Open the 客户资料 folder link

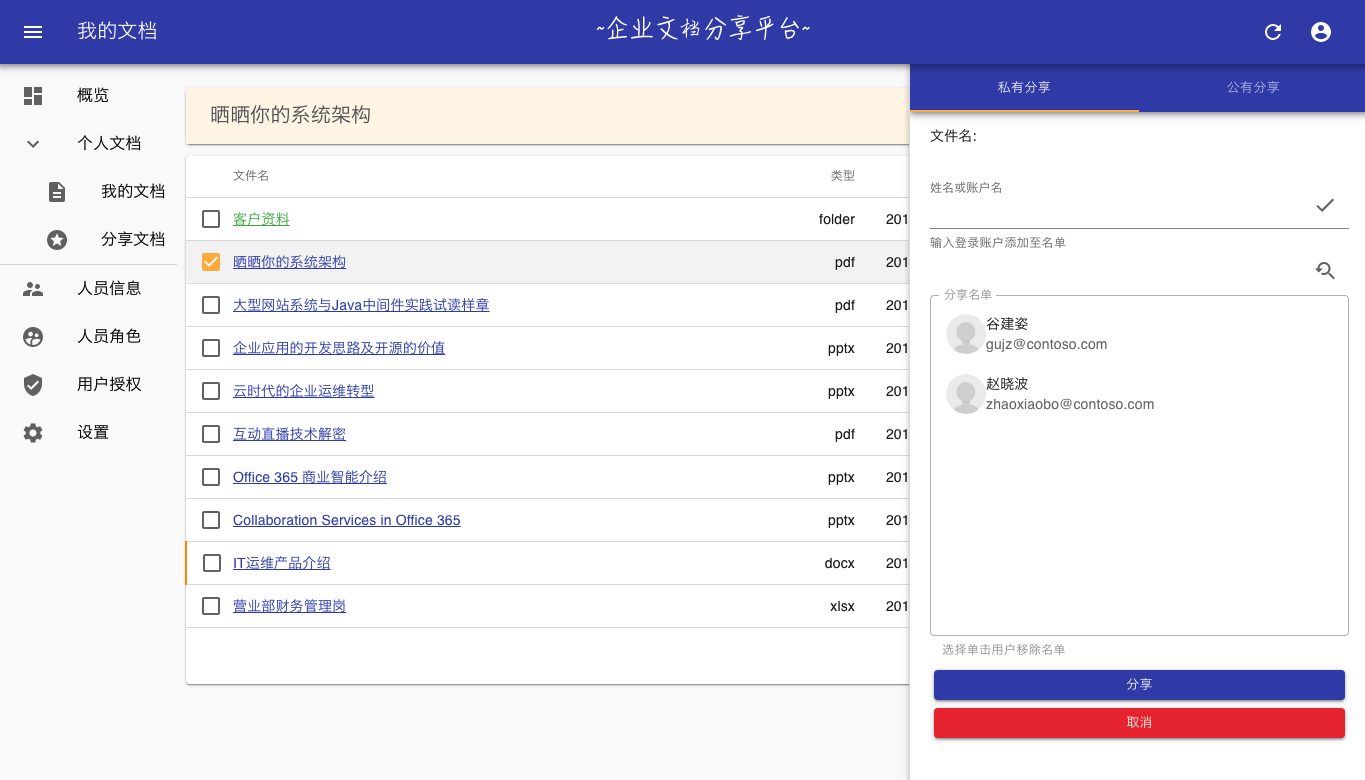point(261,219)
